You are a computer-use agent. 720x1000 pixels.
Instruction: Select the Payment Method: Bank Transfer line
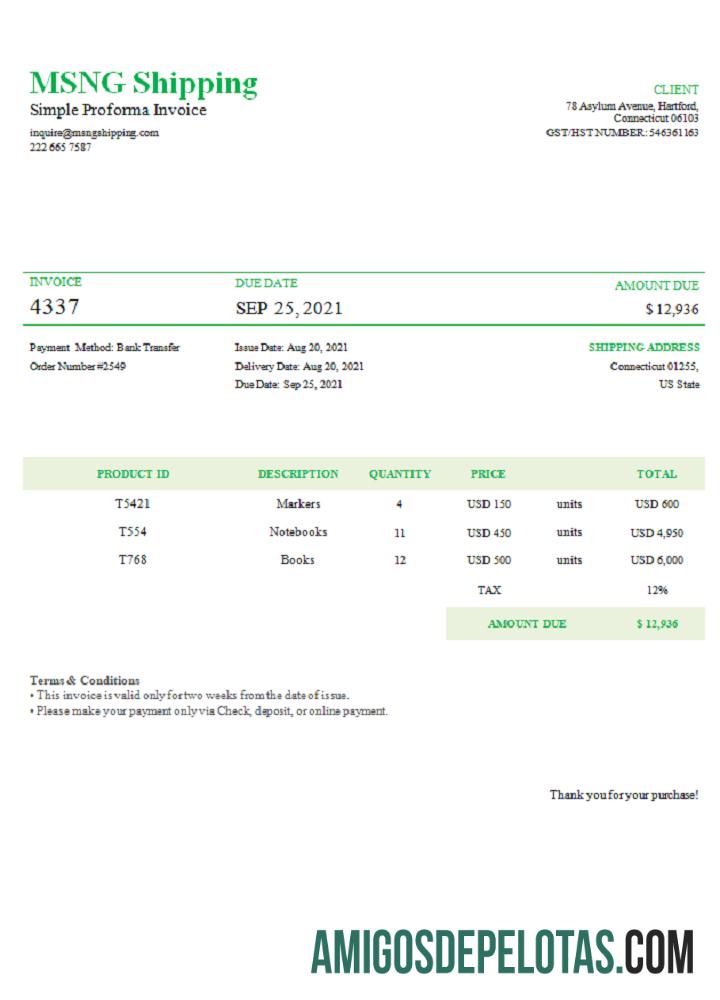105,348
